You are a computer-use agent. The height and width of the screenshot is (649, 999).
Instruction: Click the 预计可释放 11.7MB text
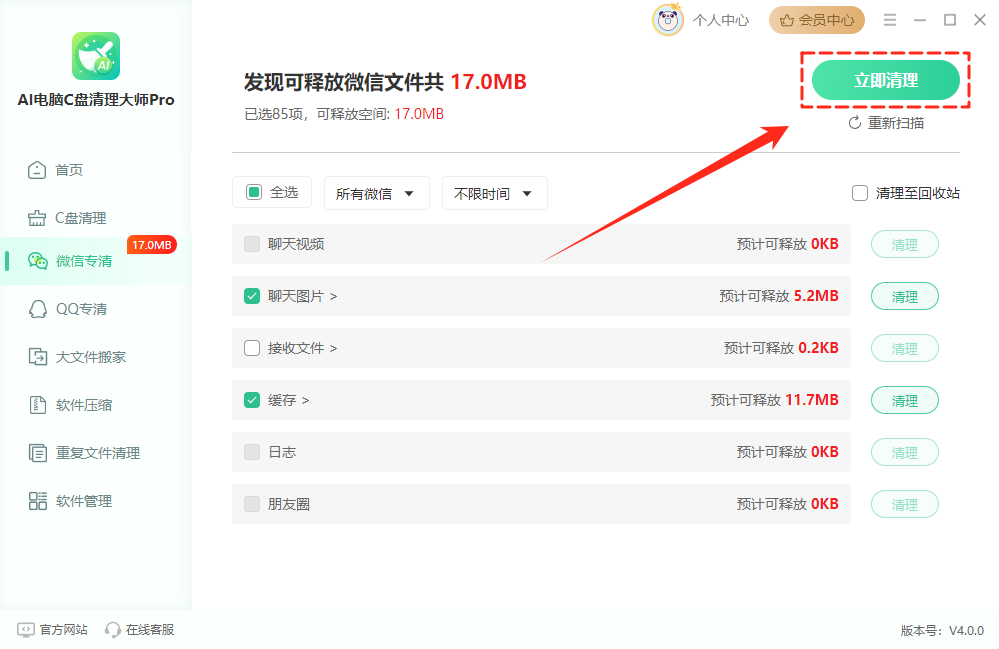[x=775, y=400]
